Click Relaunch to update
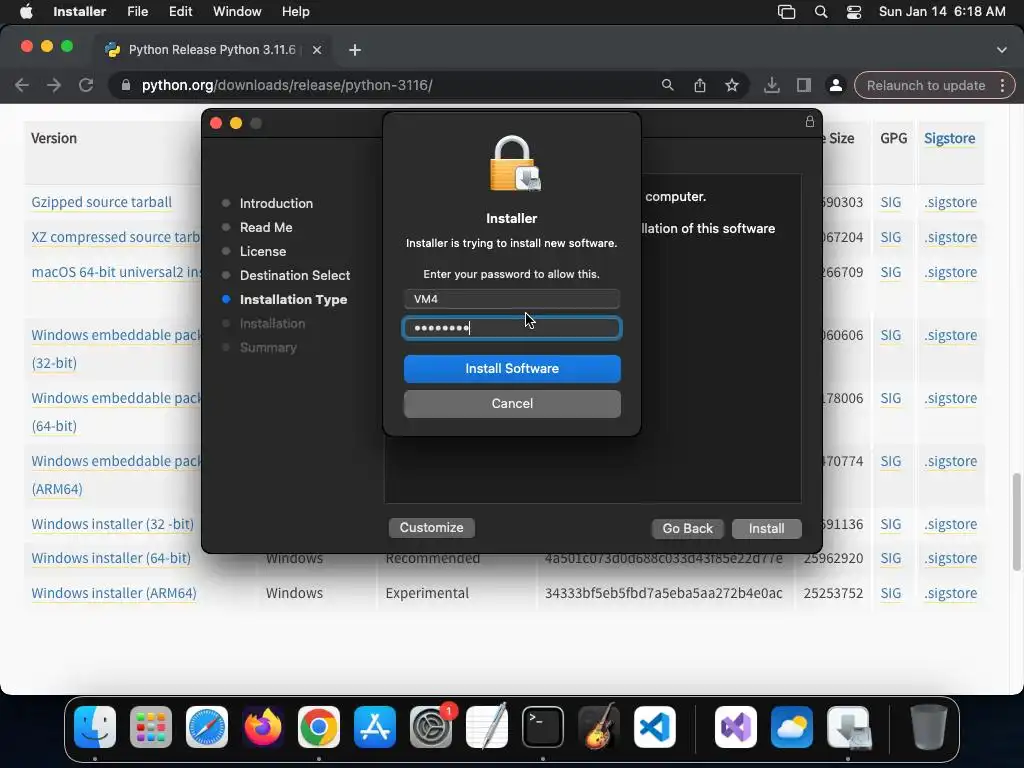Image resolution: width=1024 pixels, height=768 pixels. pyautogui.click(x=926, y=86)
